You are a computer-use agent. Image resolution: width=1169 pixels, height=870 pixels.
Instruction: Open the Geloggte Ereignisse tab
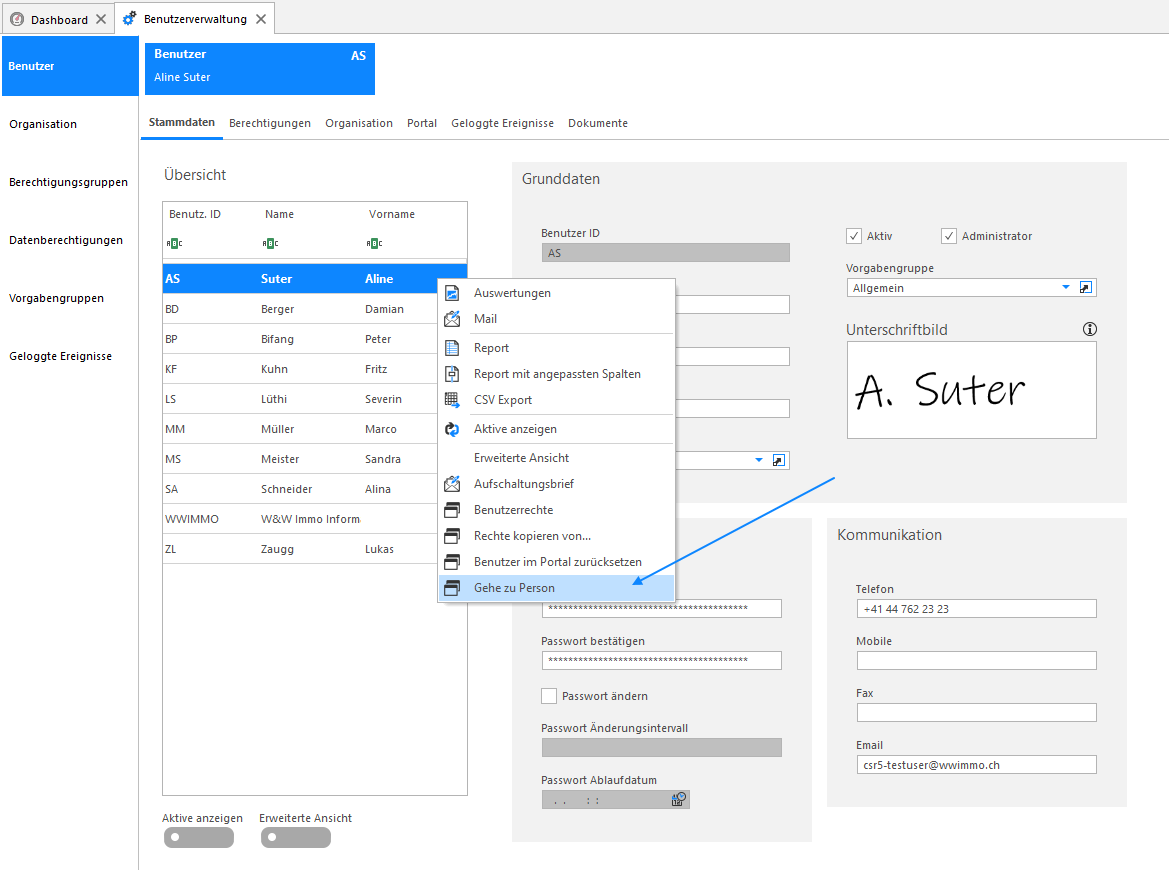click(502, 123)
